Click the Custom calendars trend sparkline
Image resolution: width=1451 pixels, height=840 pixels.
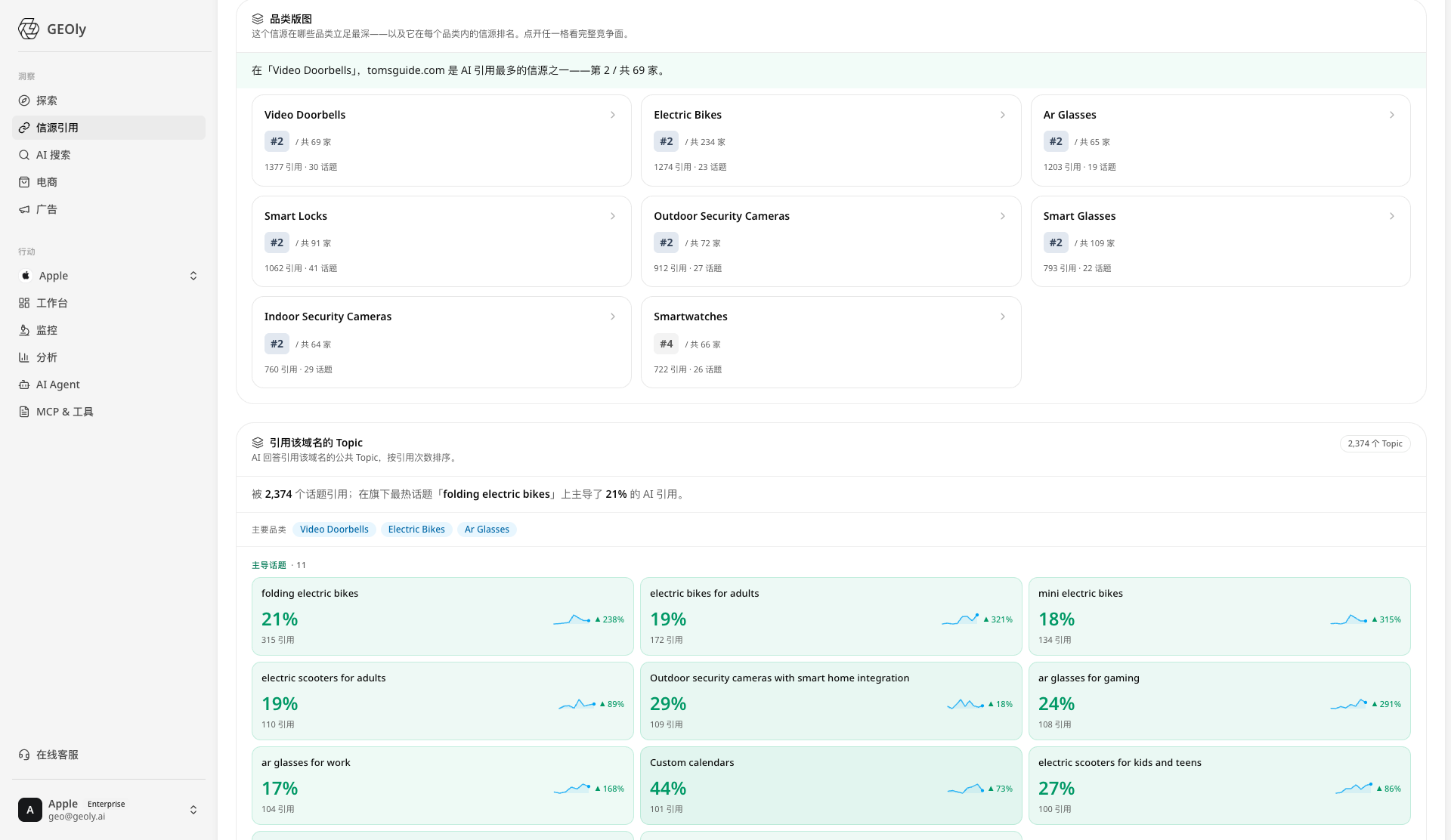[966, 789]
